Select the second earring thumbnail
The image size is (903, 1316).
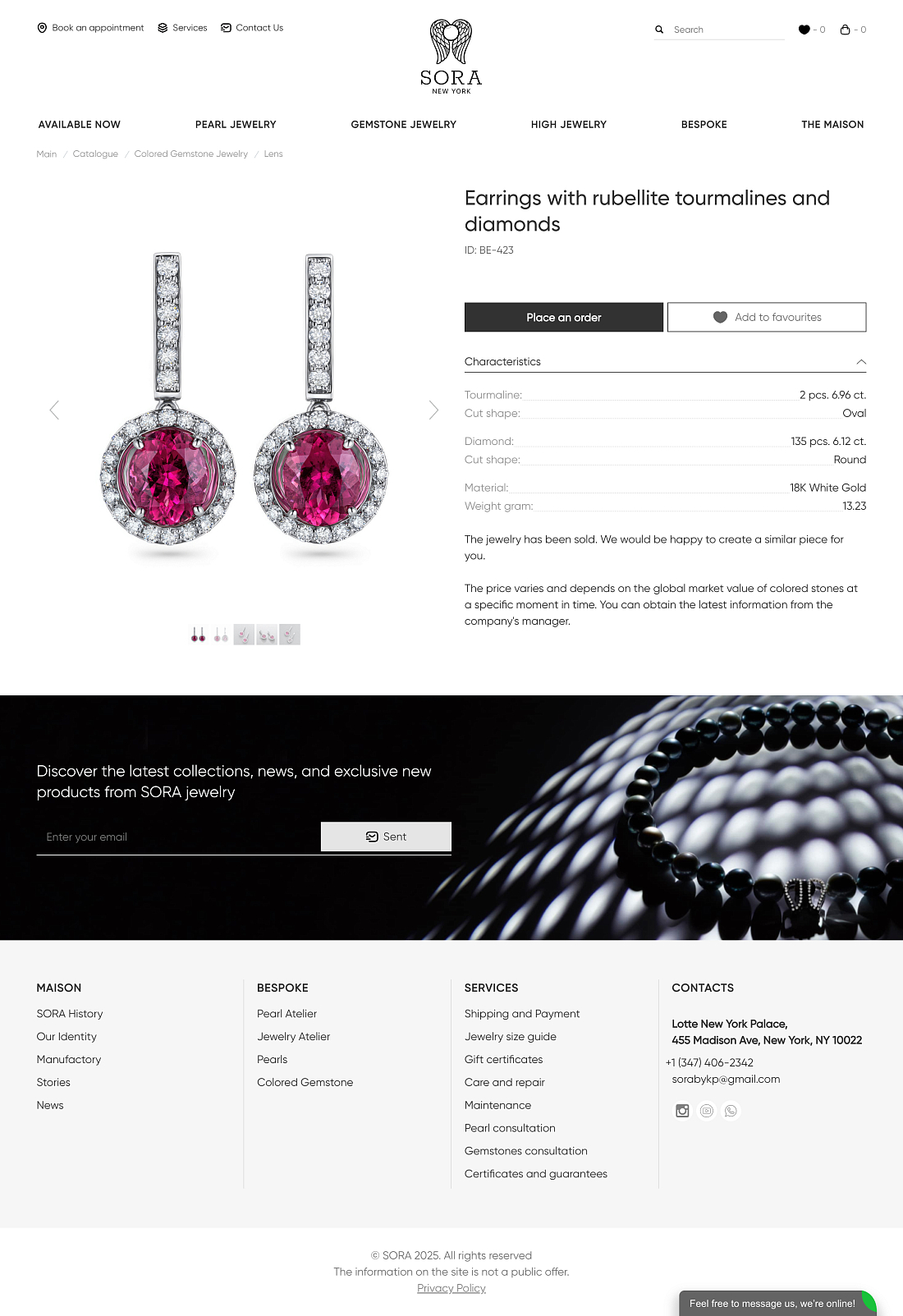coord(221,635)
